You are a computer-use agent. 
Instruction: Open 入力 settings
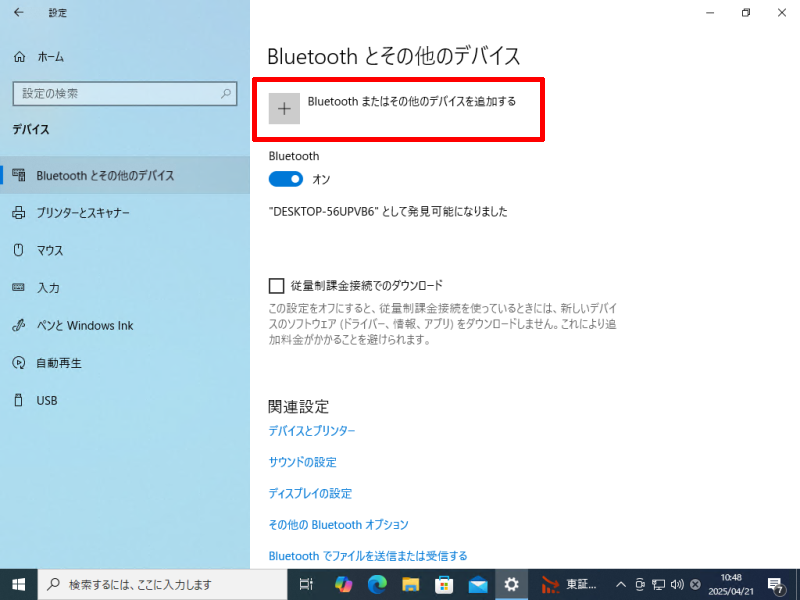click(125, 288)
